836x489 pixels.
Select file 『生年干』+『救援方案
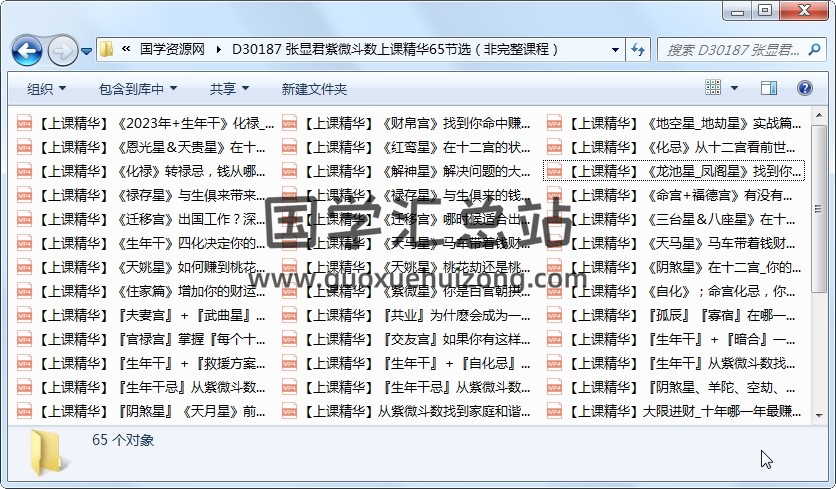click(141, 363)
